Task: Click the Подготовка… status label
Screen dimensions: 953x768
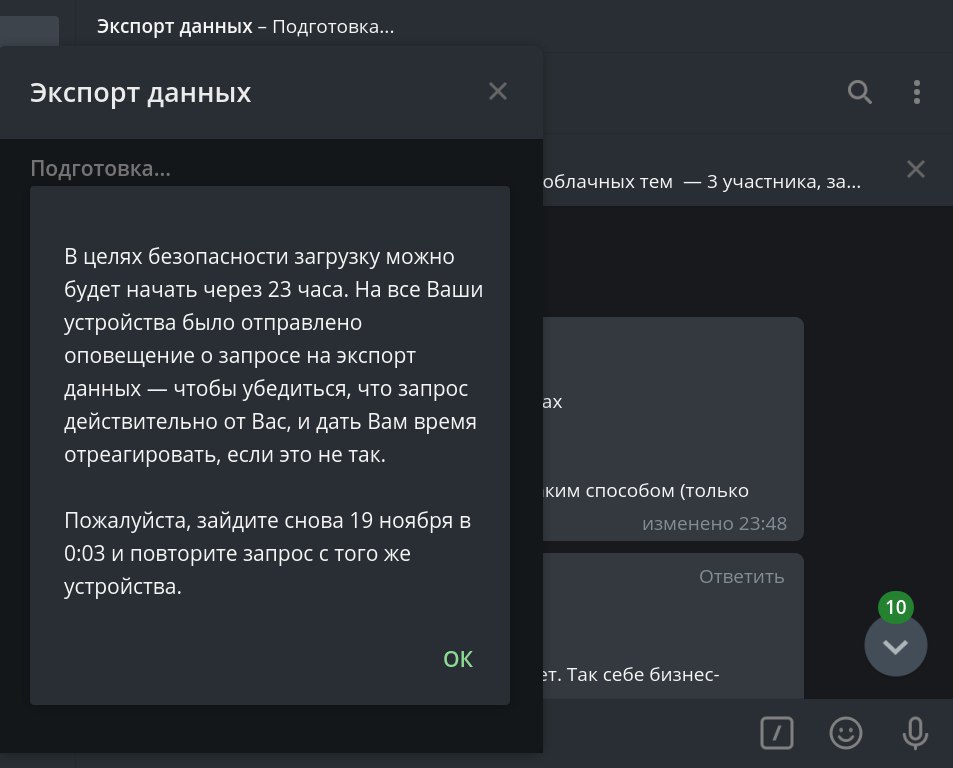Action: 100,168
